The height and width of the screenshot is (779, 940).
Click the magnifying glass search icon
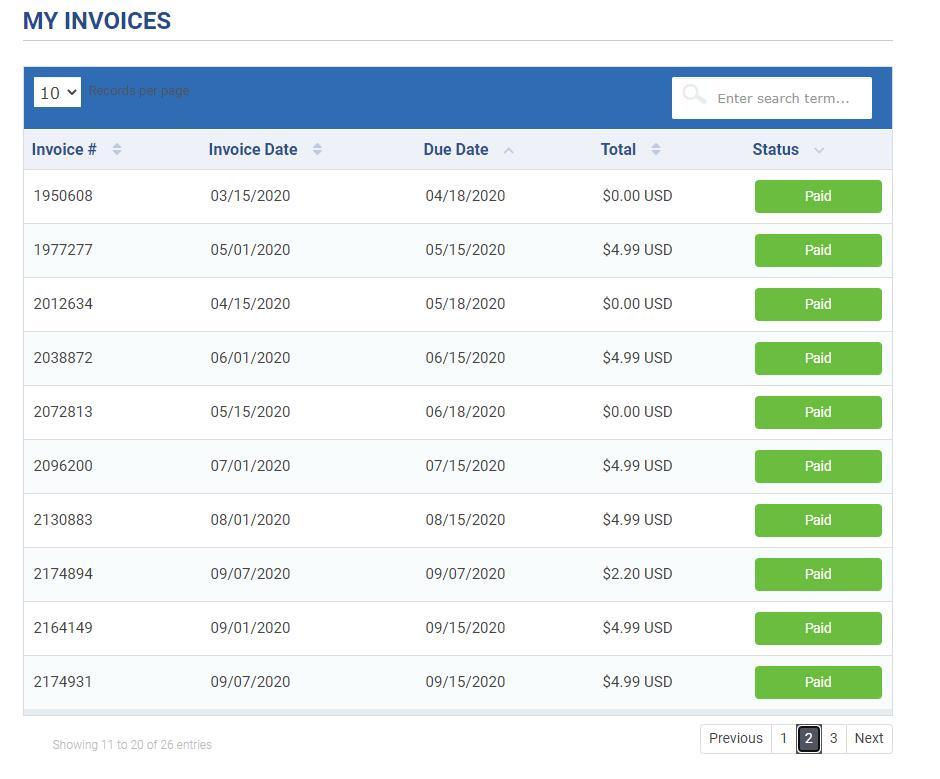694,95
